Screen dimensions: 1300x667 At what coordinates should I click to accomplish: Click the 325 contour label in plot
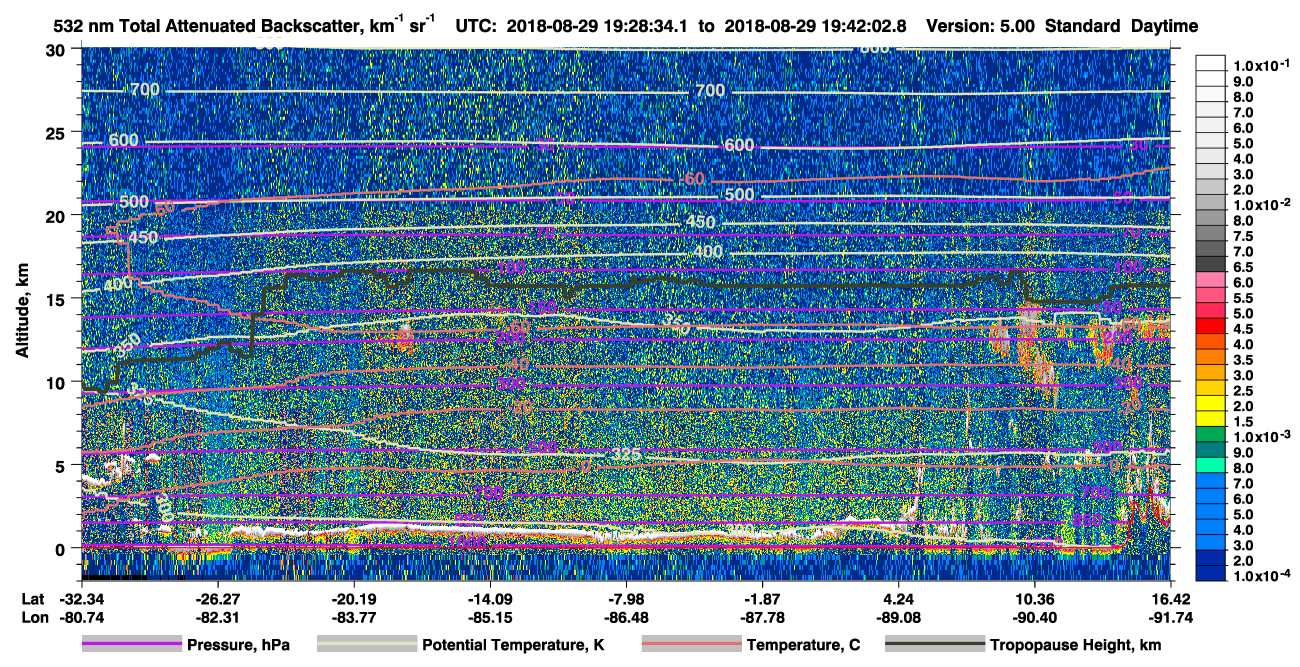(625, 456)
